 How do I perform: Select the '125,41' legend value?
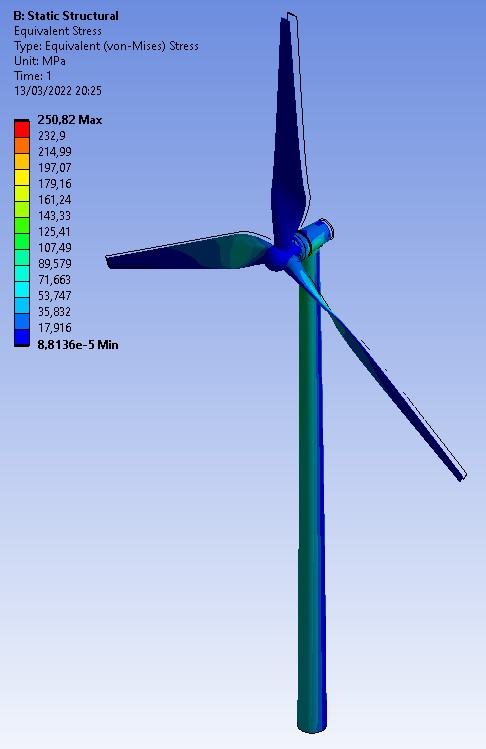click(54, 232)
